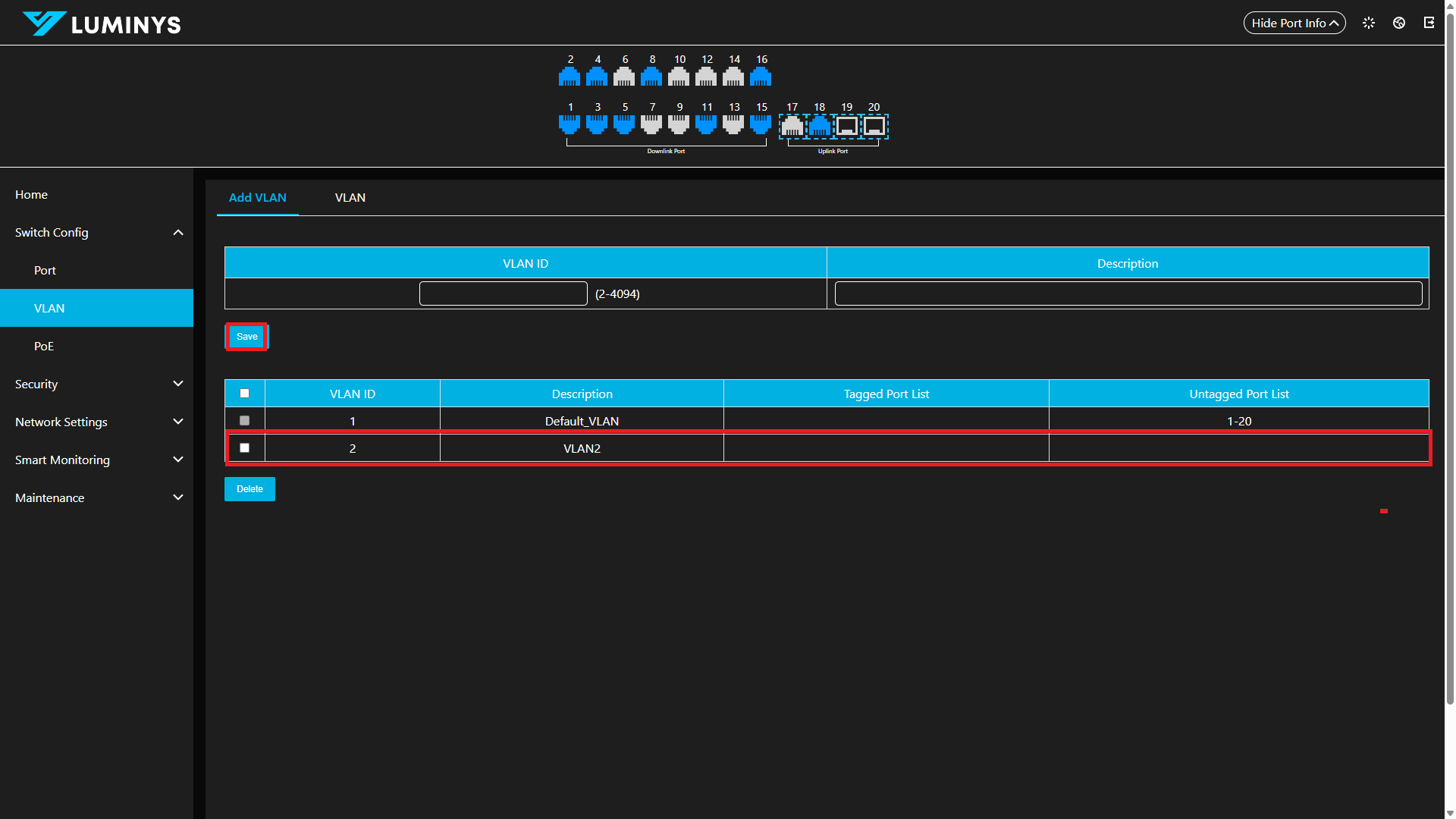Check the VLAN 2 row checkbox
The image size is (1456, 819).
coord(244,448)
